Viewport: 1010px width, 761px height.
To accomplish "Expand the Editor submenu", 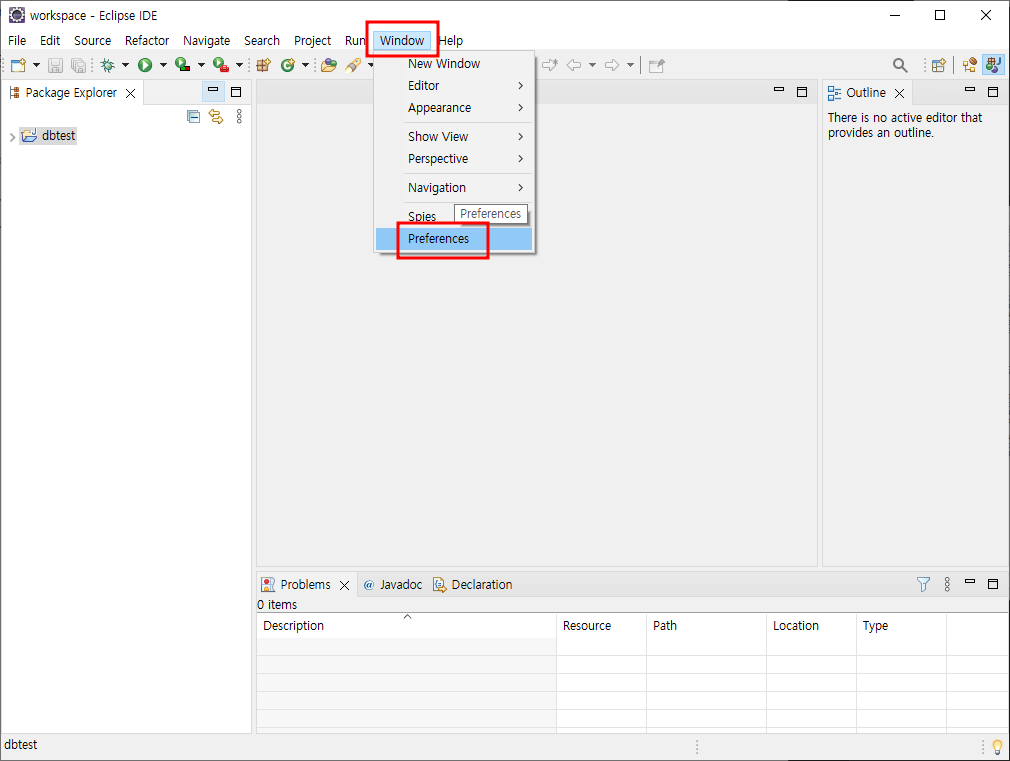I will click(x=454, y=86).
